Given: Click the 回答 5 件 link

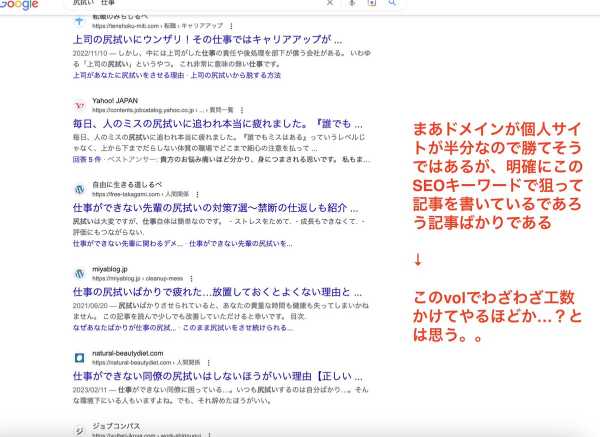Looking at the screenshot, I should [x=87, y=160].
